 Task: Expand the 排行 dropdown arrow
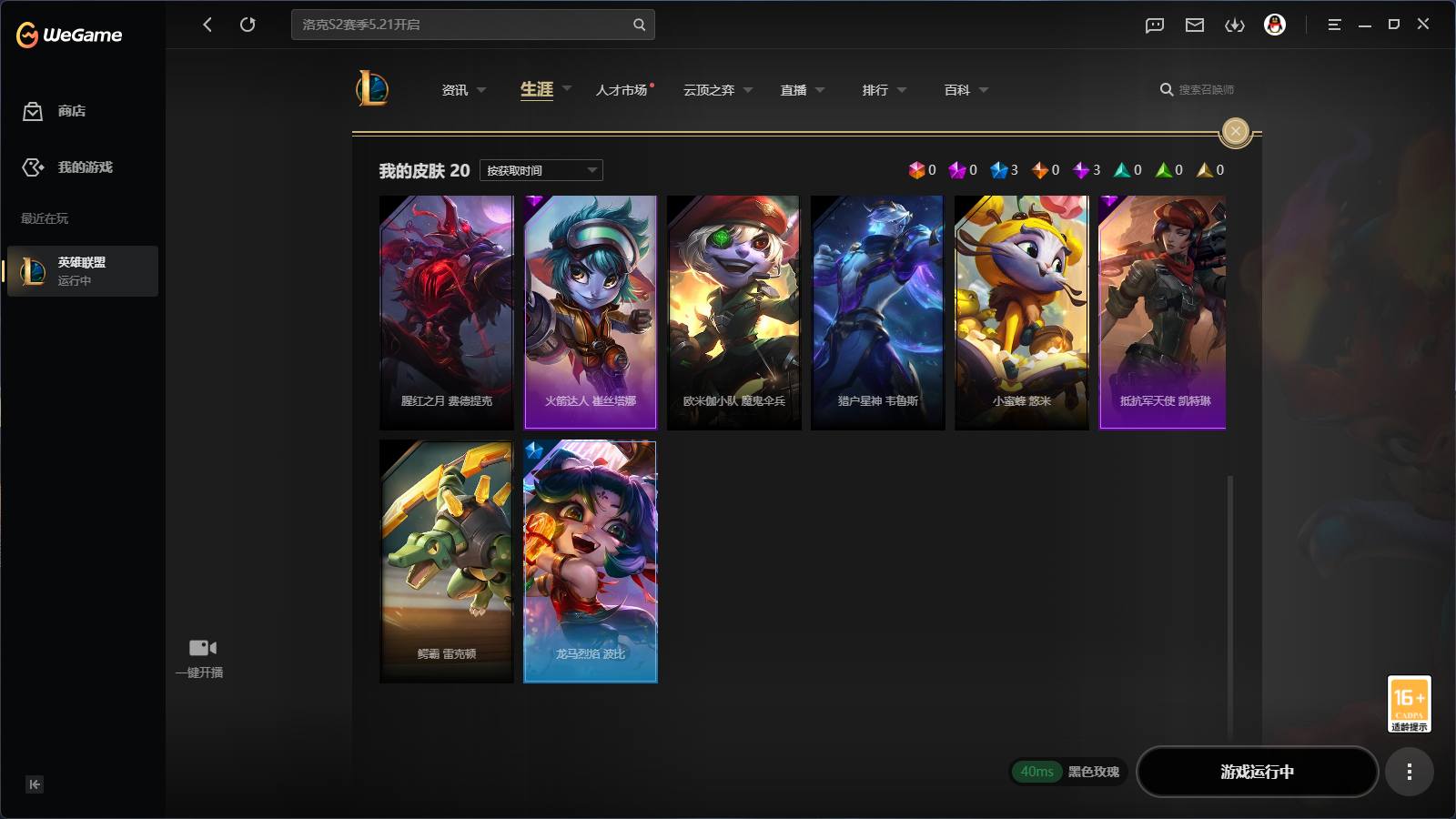coord(902,90)
